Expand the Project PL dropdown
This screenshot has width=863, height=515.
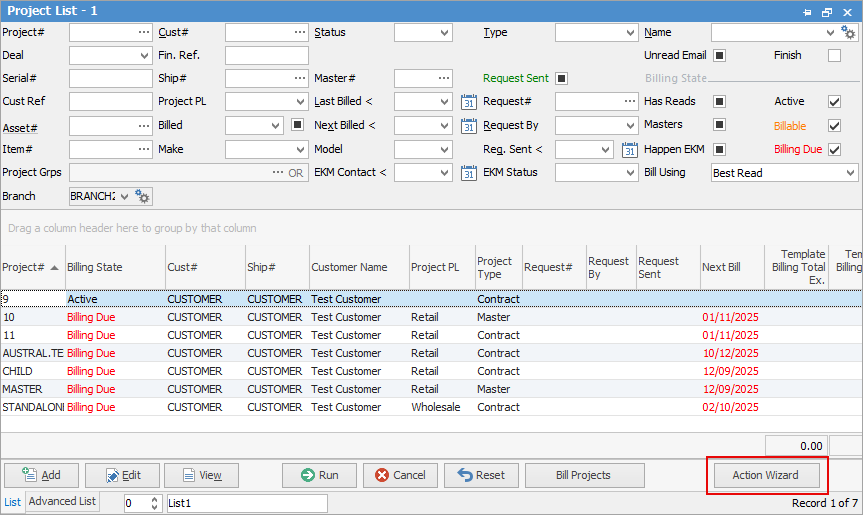(301, 102)
